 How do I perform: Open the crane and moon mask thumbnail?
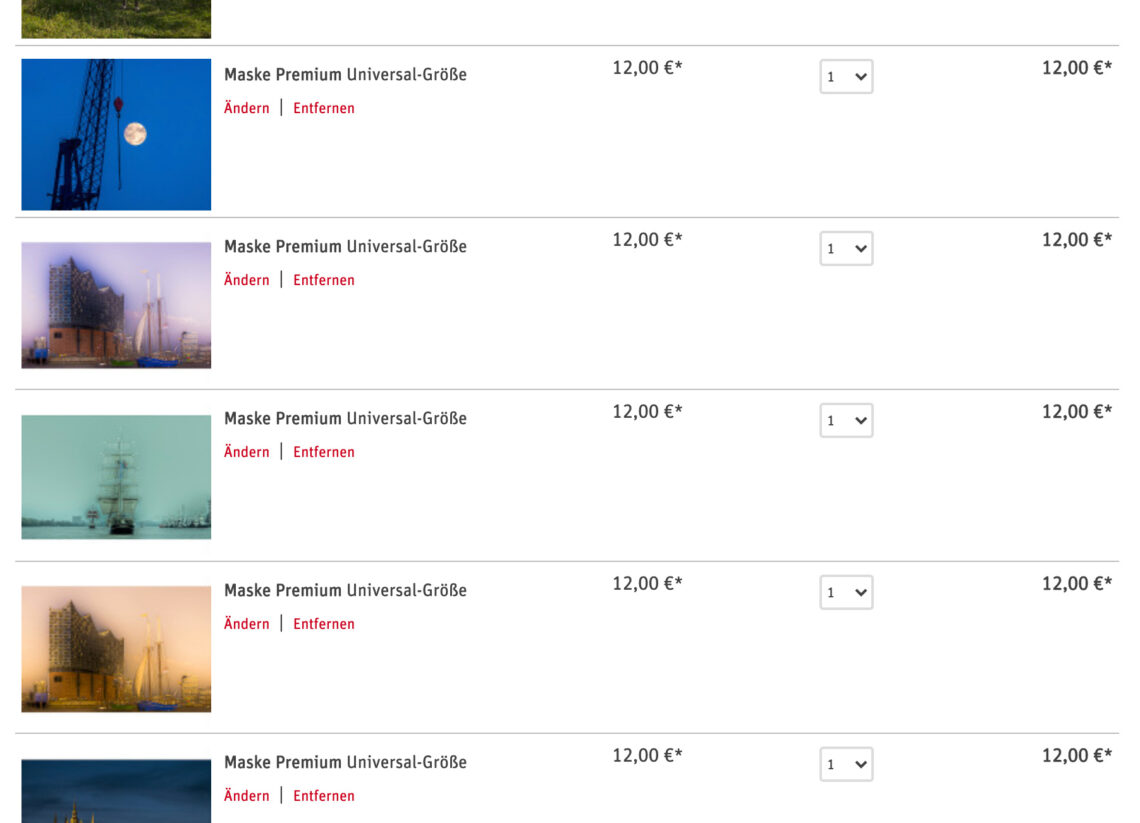tap(116, 134)
